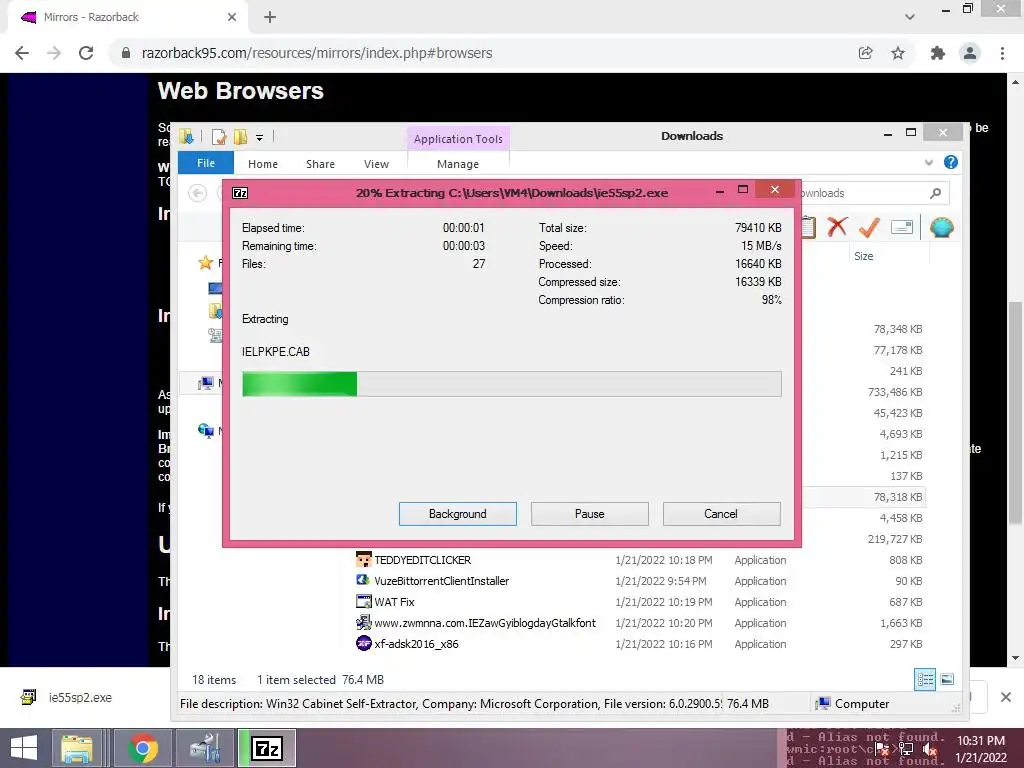Open the Windows Start button
Screen dimensions: 1024x768
click(24, 748)
